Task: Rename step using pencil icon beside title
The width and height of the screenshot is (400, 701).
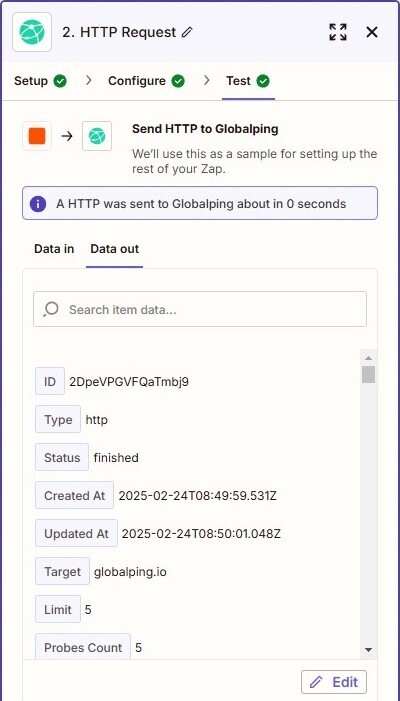Action: coord(187,32)
